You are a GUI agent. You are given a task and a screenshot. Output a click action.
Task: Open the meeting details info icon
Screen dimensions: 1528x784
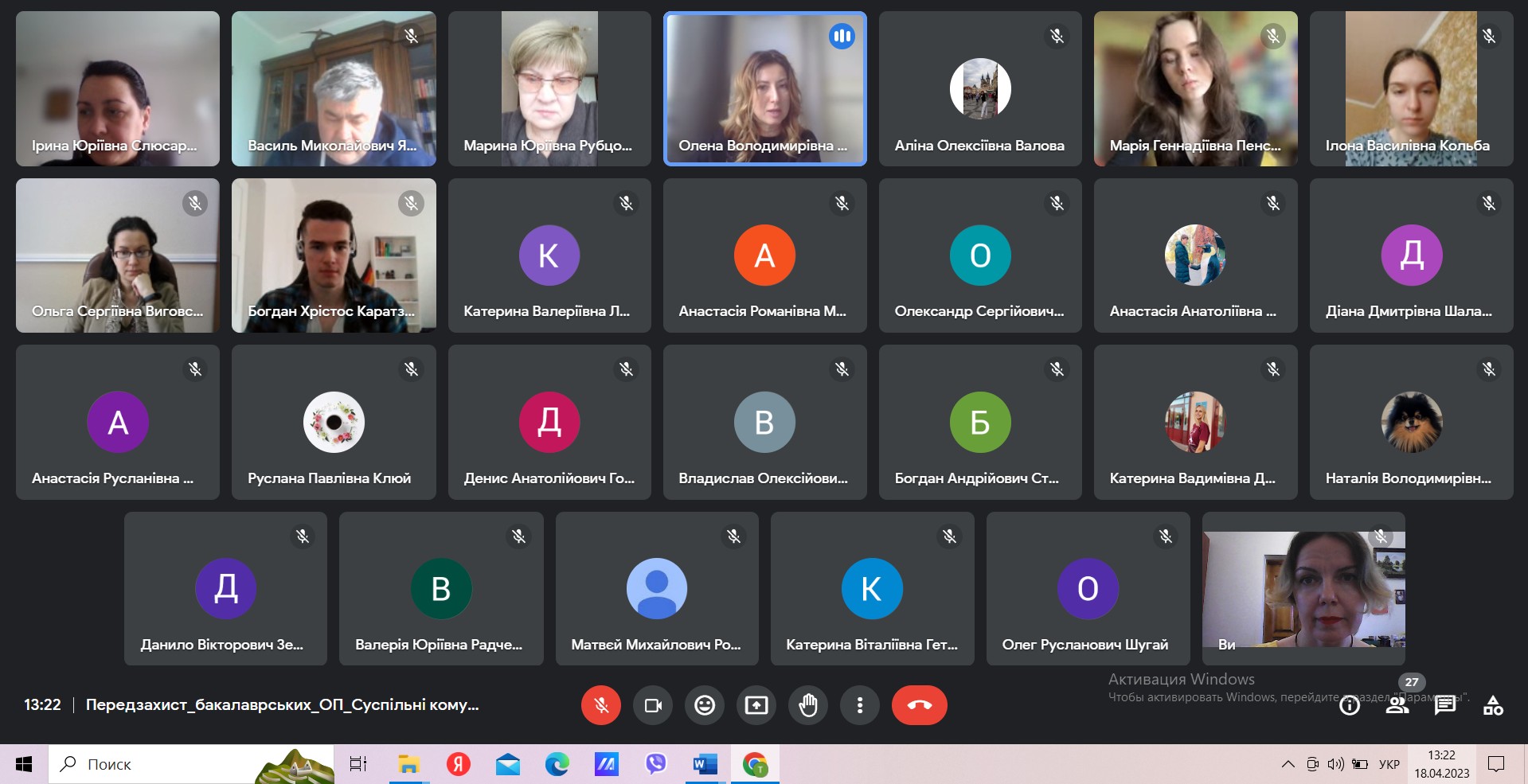tap(1349, 705)
